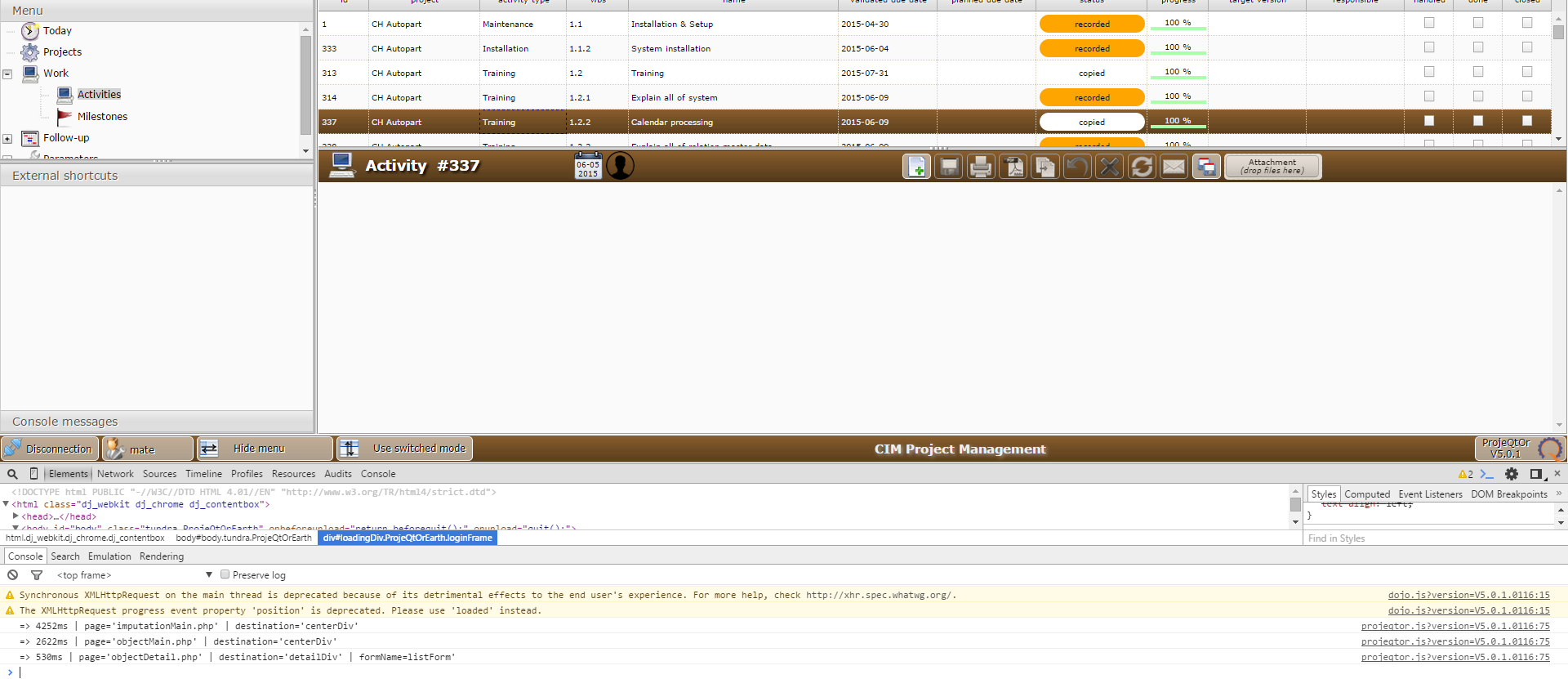Click the Follow-up calendar icon in the menu
The width and height of the screenshot is (1568, 679).
[x=30, y=138]
